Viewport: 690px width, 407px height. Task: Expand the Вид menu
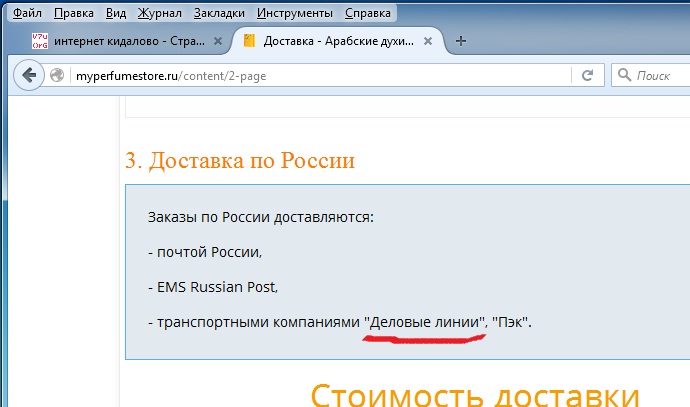(x=116, y=14)
